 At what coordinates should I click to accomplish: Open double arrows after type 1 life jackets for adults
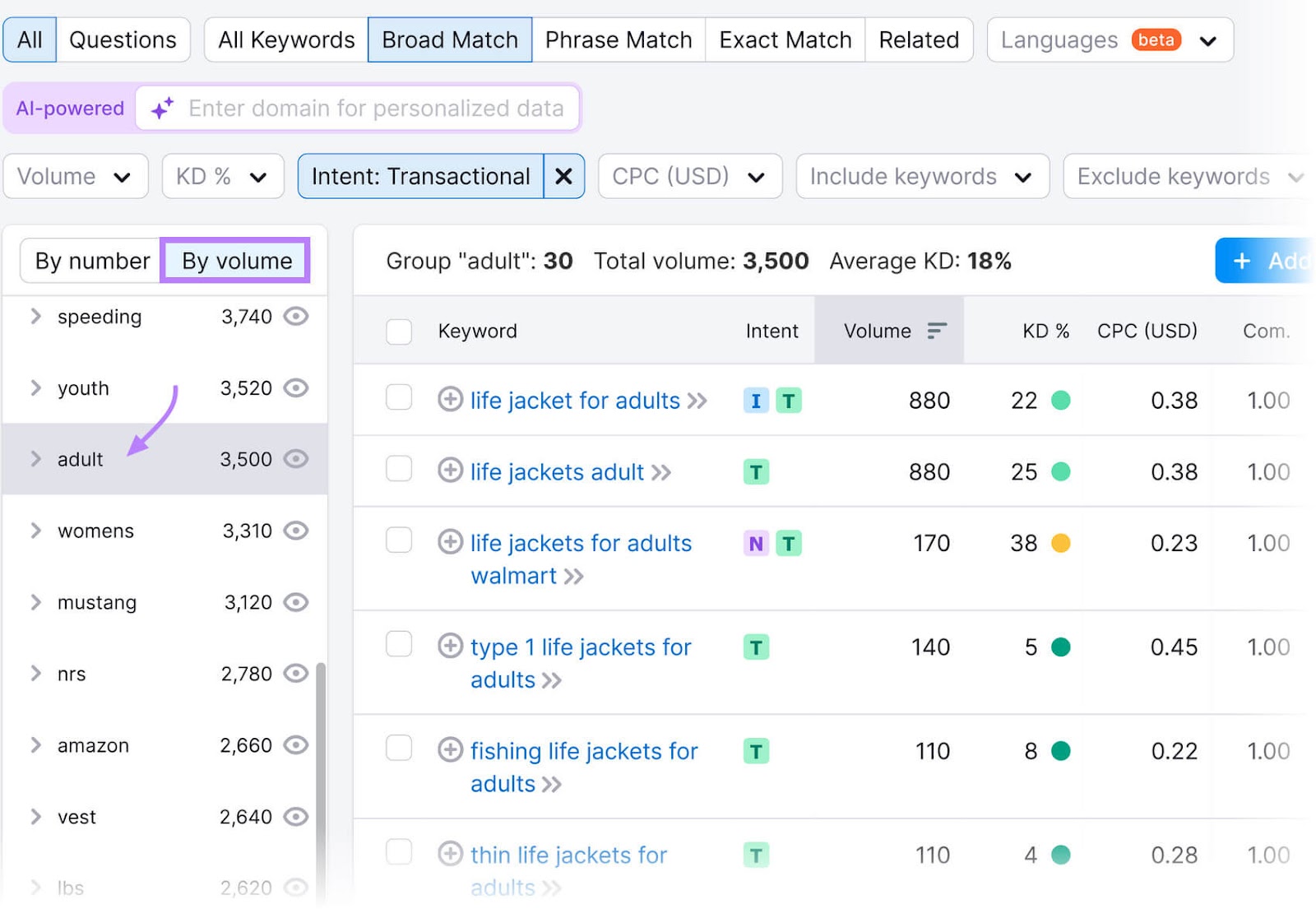click(x=552, y=680)
